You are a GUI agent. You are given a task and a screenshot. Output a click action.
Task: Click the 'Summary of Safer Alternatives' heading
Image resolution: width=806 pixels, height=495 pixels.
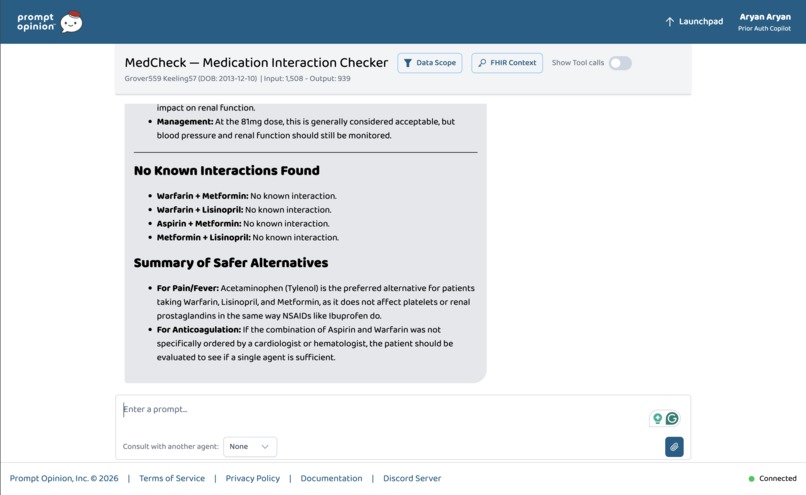(x=231, y=263)
